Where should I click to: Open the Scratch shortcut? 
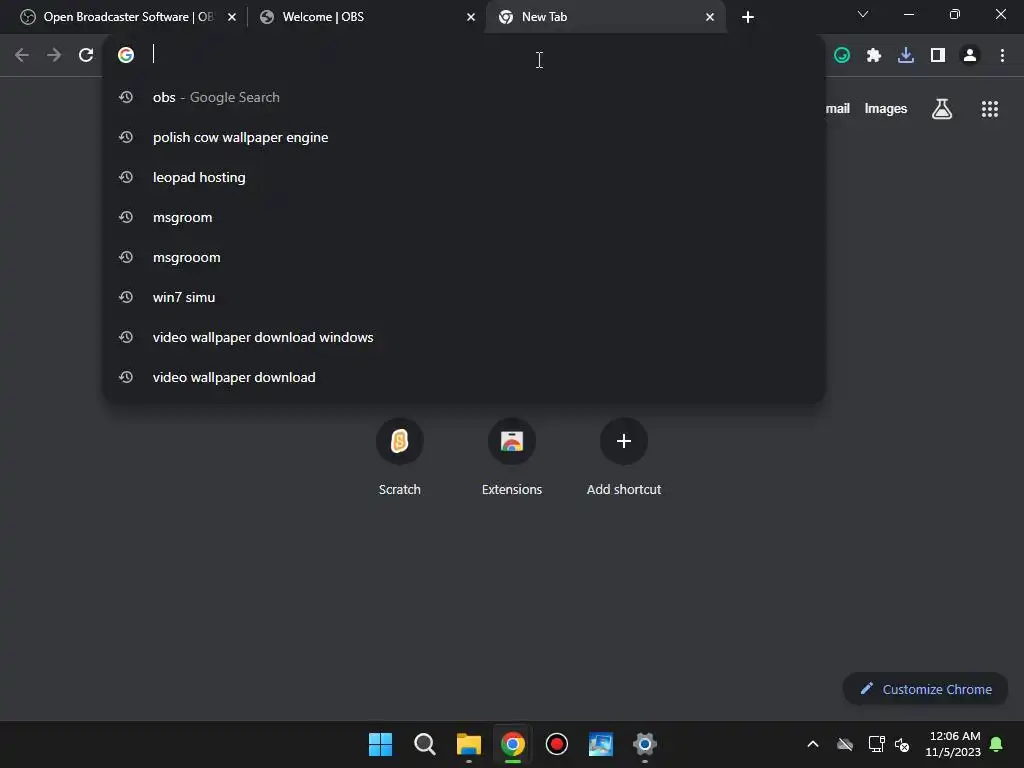[x=400, y=457]
